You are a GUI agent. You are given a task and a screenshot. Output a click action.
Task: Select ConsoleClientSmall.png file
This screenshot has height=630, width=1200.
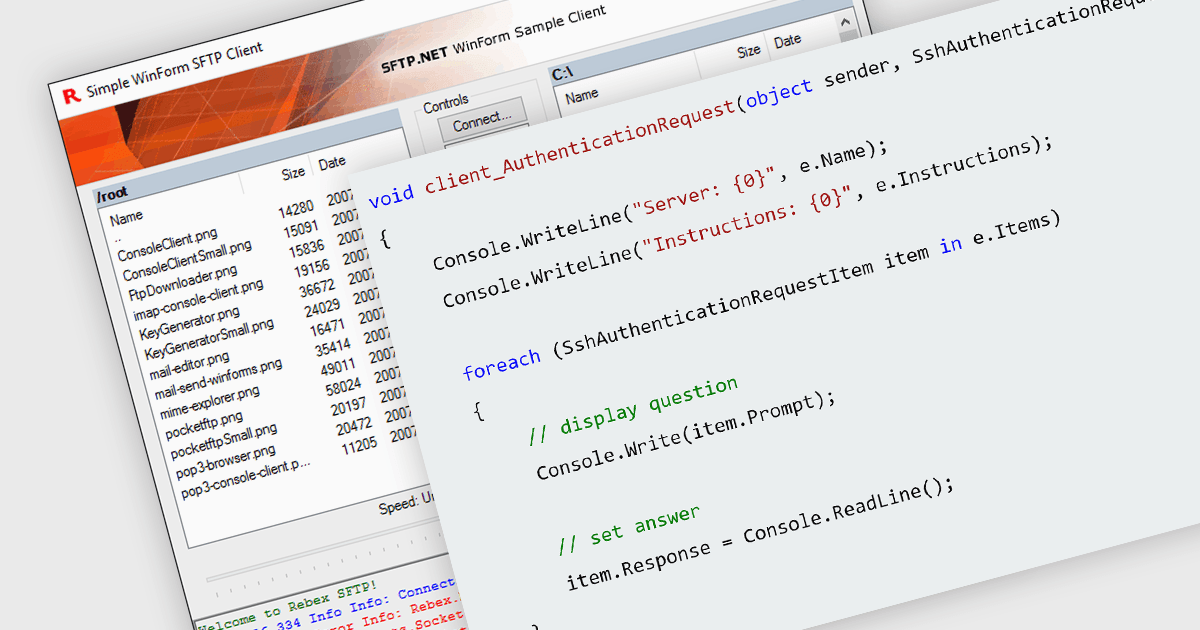pyautogui.click(x=186, y=259)
